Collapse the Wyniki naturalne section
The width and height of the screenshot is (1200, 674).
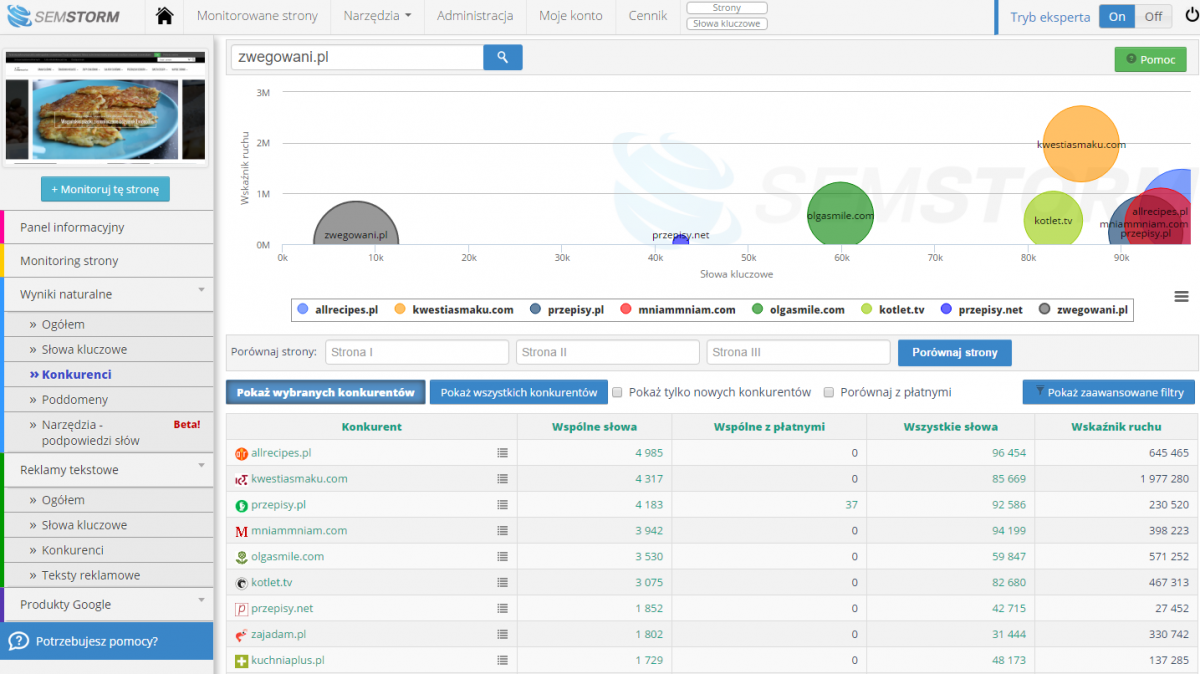coord(201,290)
